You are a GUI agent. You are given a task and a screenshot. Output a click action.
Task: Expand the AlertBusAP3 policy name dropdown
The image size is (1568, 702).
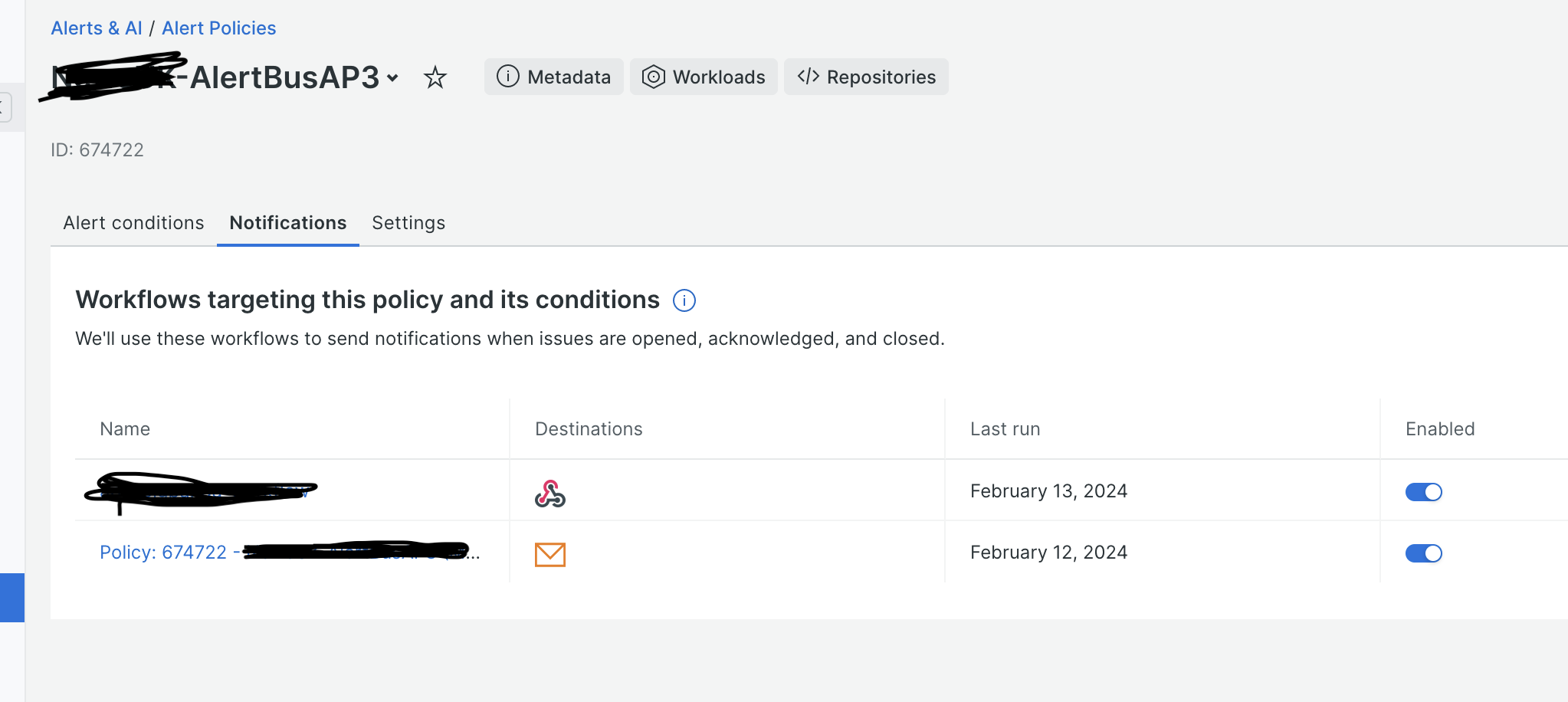(x=392, y=78)
